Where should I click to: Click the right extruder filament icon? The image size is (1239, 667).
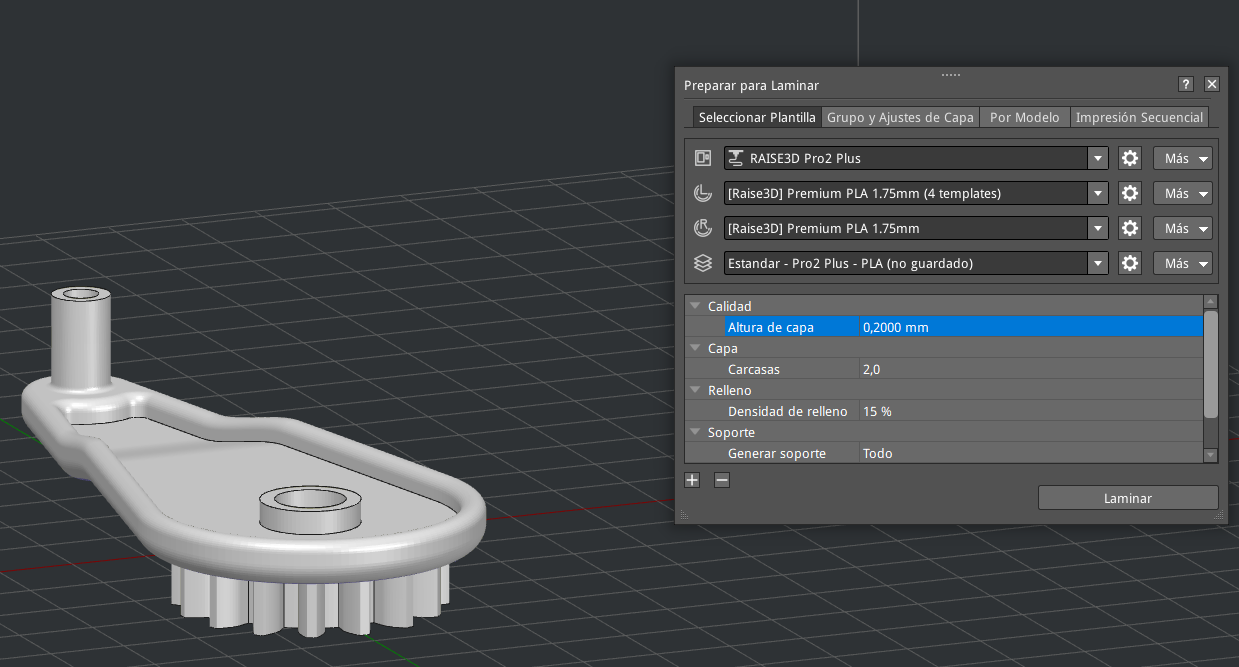click(703, 228)
